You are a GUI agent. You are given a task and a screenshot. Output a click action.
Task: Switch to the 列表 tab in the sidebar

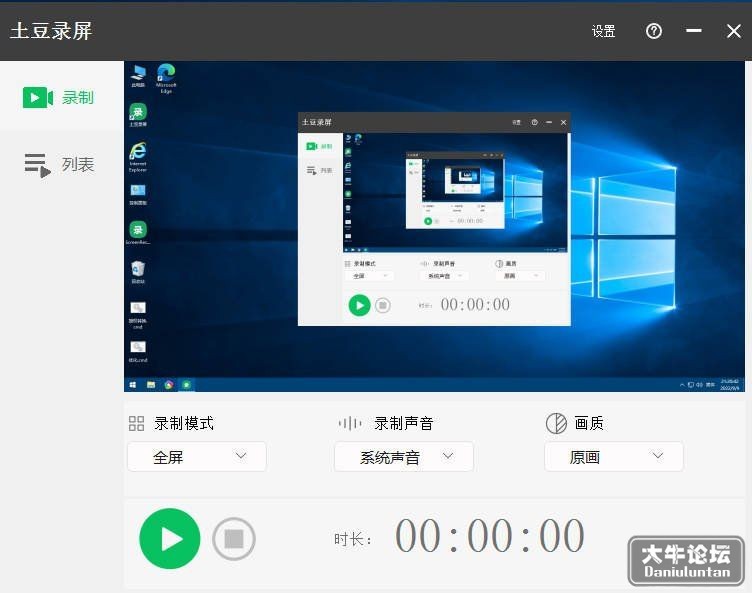(x=61, y=165)
